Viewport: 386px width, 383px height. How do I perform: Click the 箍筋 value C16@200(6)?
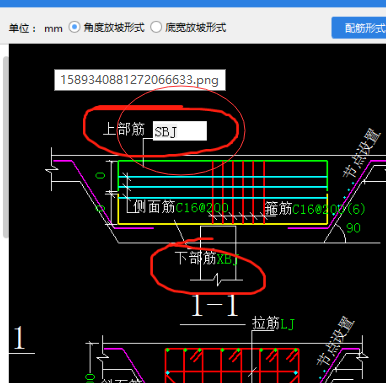[x=329, y=209]
